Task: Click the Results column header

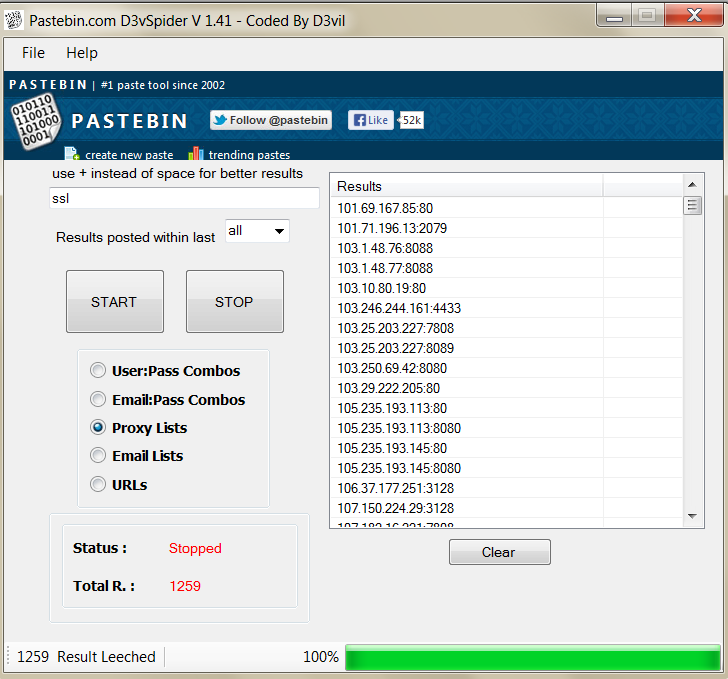Action: pyautogui.click(x=467, y=186)
